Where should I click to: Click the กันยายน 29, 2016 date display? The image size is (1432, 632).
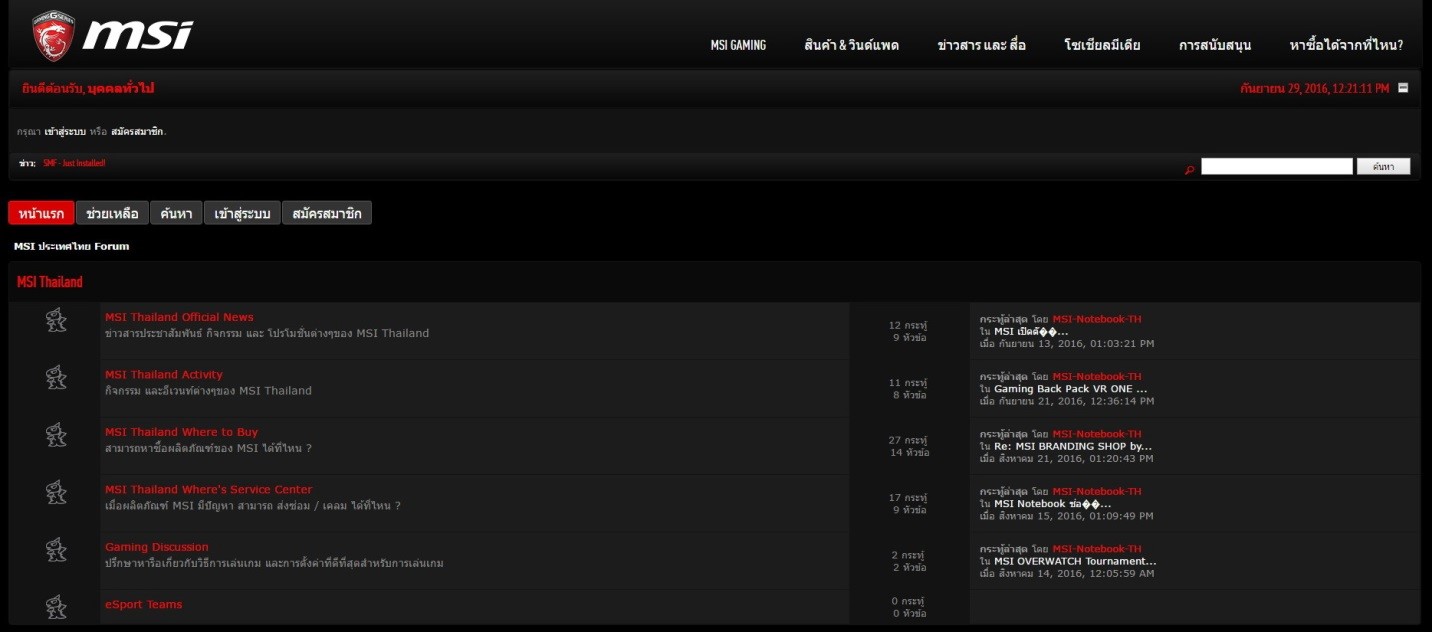[x=1314, y=88]
